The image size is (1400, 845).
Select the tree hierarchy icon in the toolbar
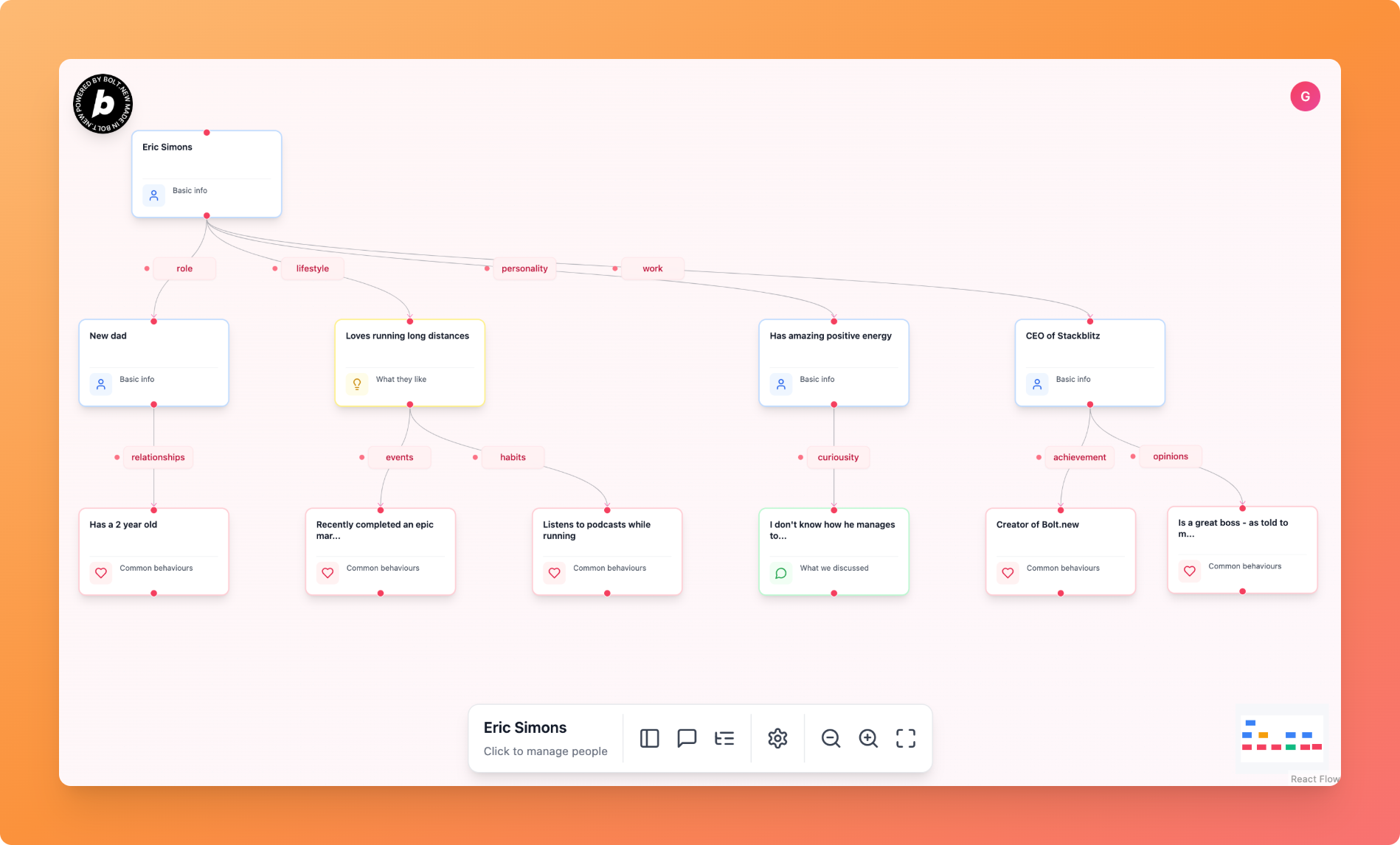point(724,738)
